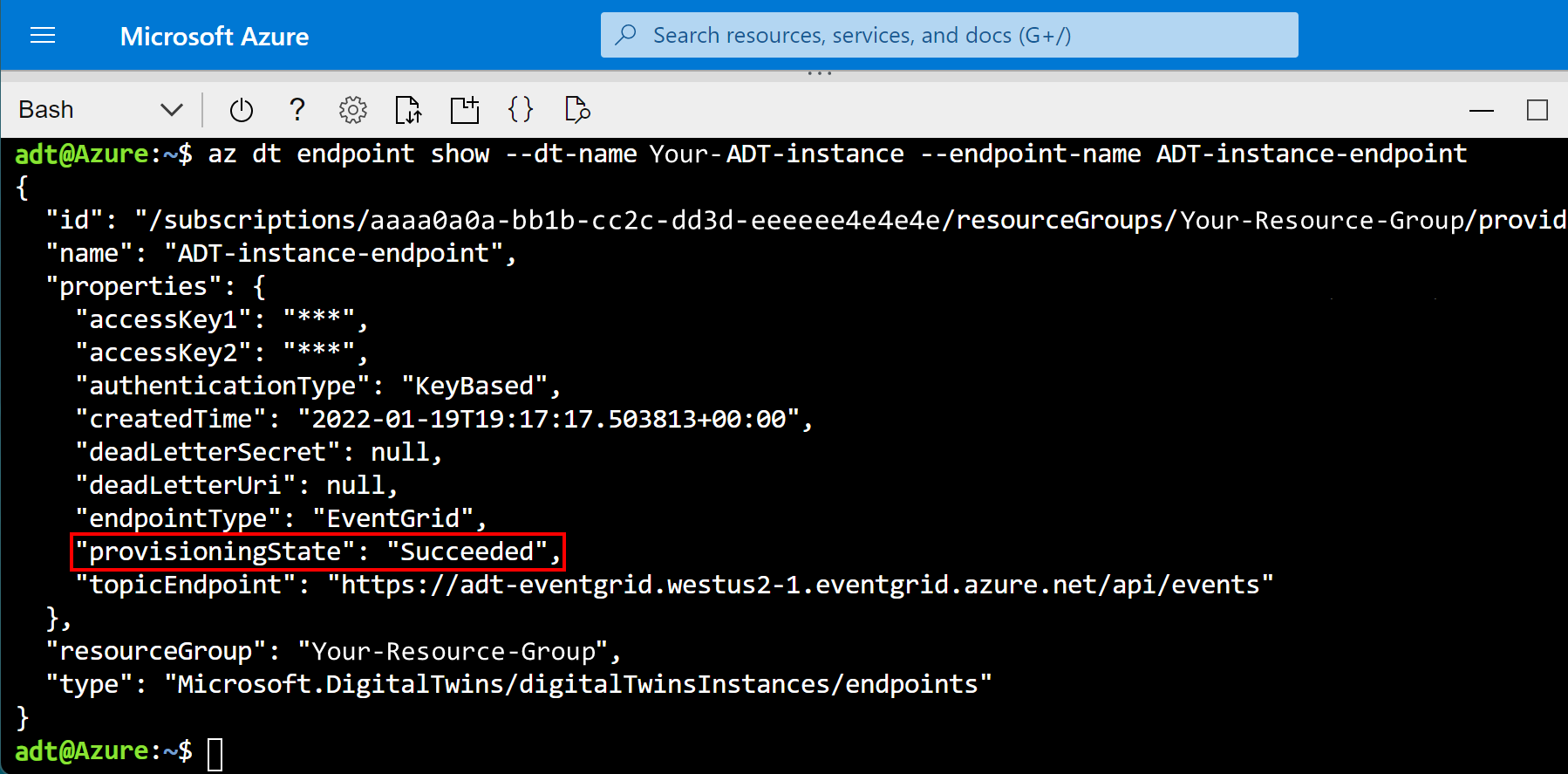The width and height of the screenshot is (1568, 774).
Task: Restart Cloud Shell using the power icon
Action: pyautogui.click(x=242, y=110)
